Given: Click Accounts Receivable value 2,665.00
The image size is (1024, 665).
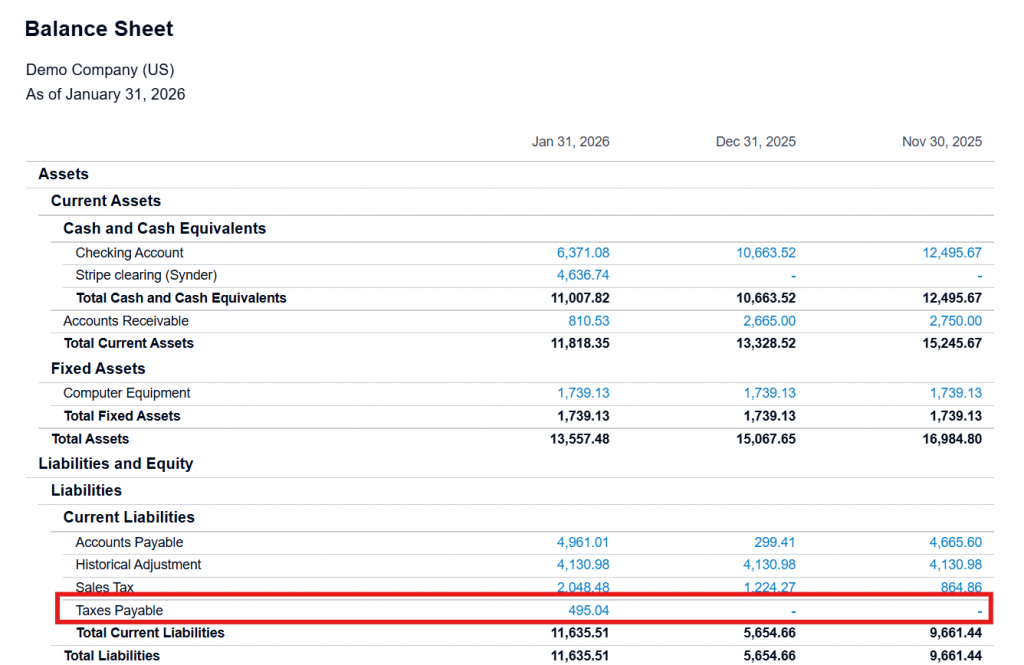Looking at the screenshot, I should (x=769, y=321).
